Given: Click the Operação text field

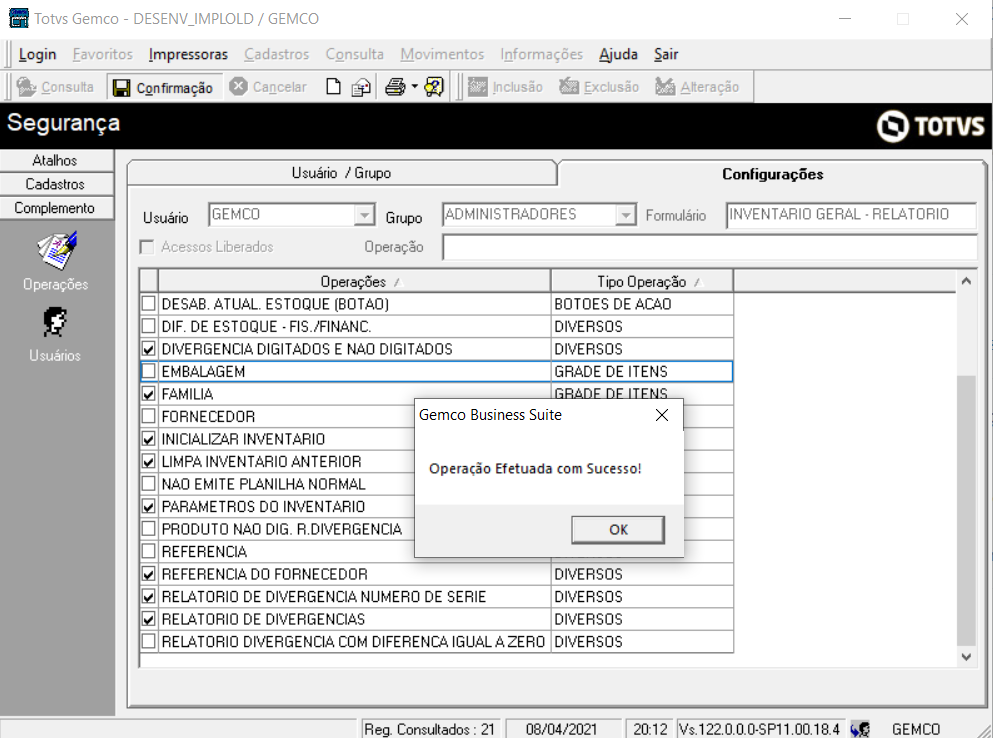Looking at the screenshot, I should pyautogui.click(x=710, y=247).
